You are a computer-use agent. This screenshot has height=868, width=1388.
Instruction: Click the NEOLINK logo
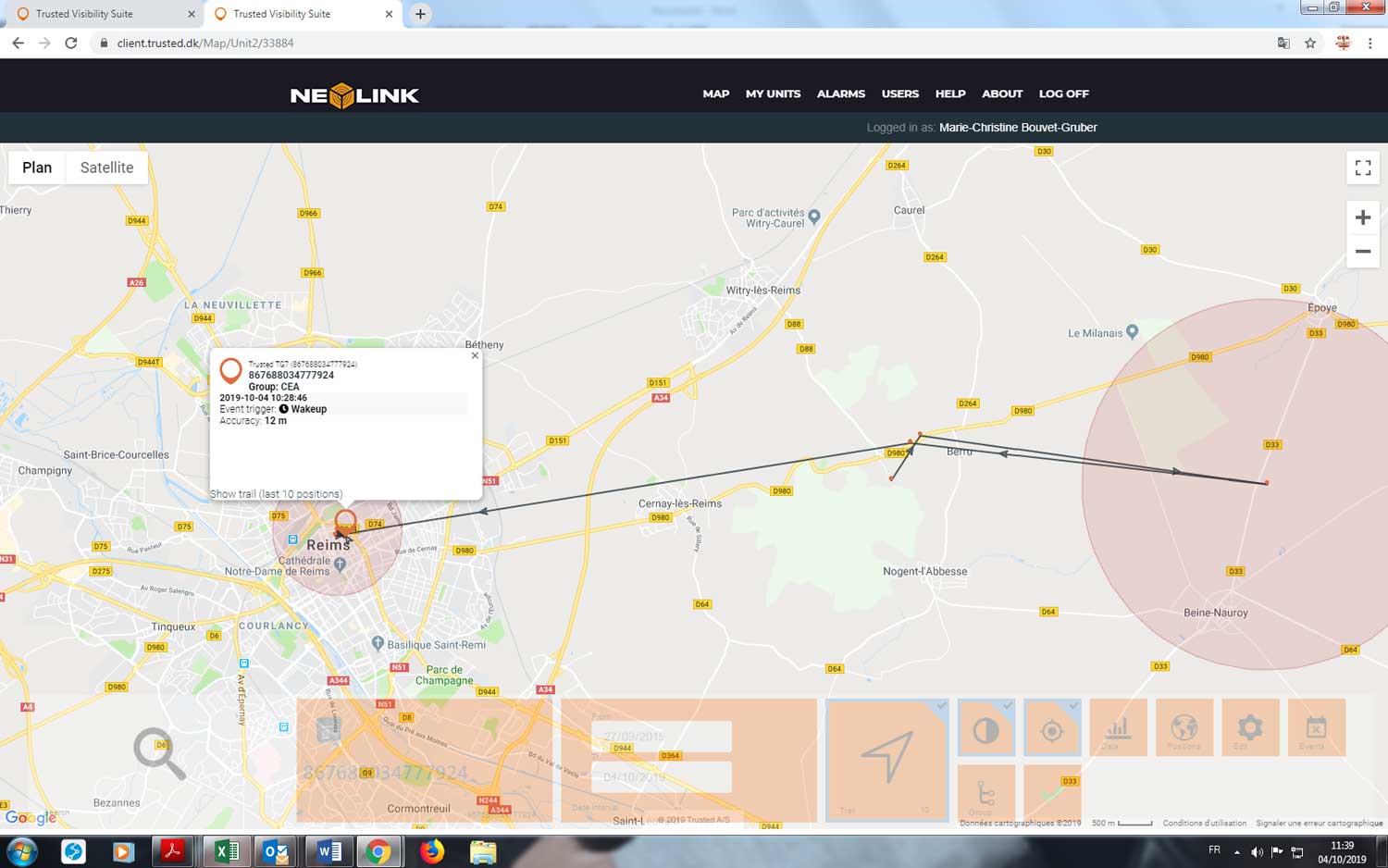coord(354,95)
